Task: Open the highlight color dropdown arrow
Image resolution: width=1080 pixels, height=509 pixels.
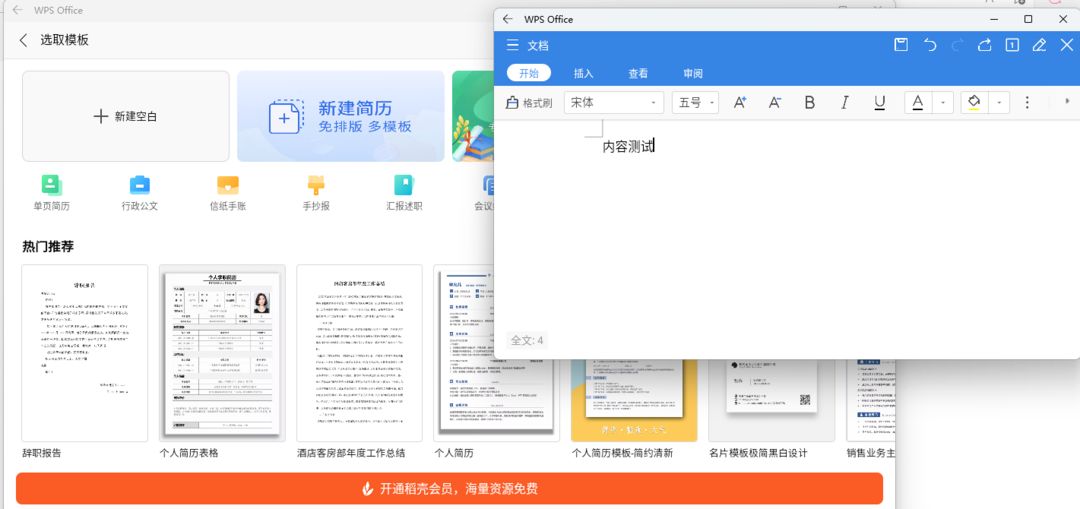Action: coord(999,103)
